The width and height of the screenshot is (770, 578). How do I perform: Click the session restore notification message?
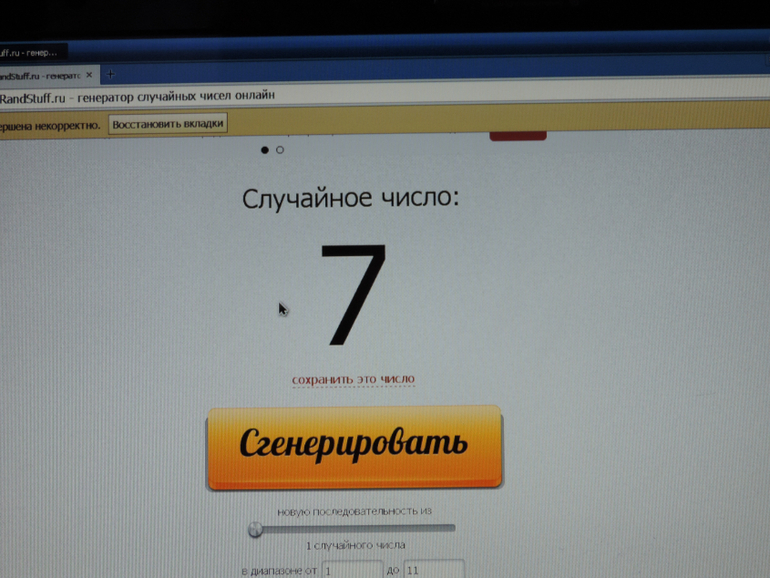pos(50,125)
